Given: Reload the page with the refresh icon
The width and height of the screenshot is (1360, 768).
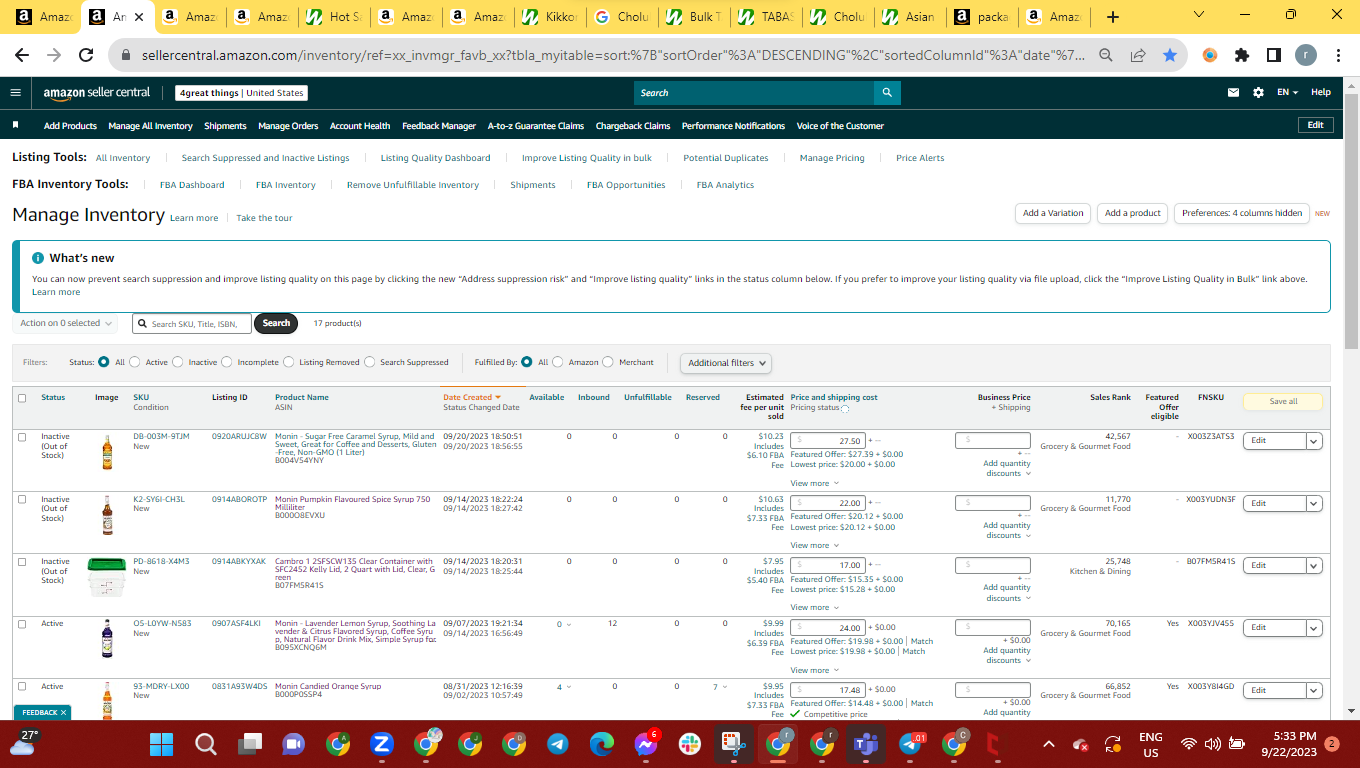Looking at the screenshot, I should point(86,55).
